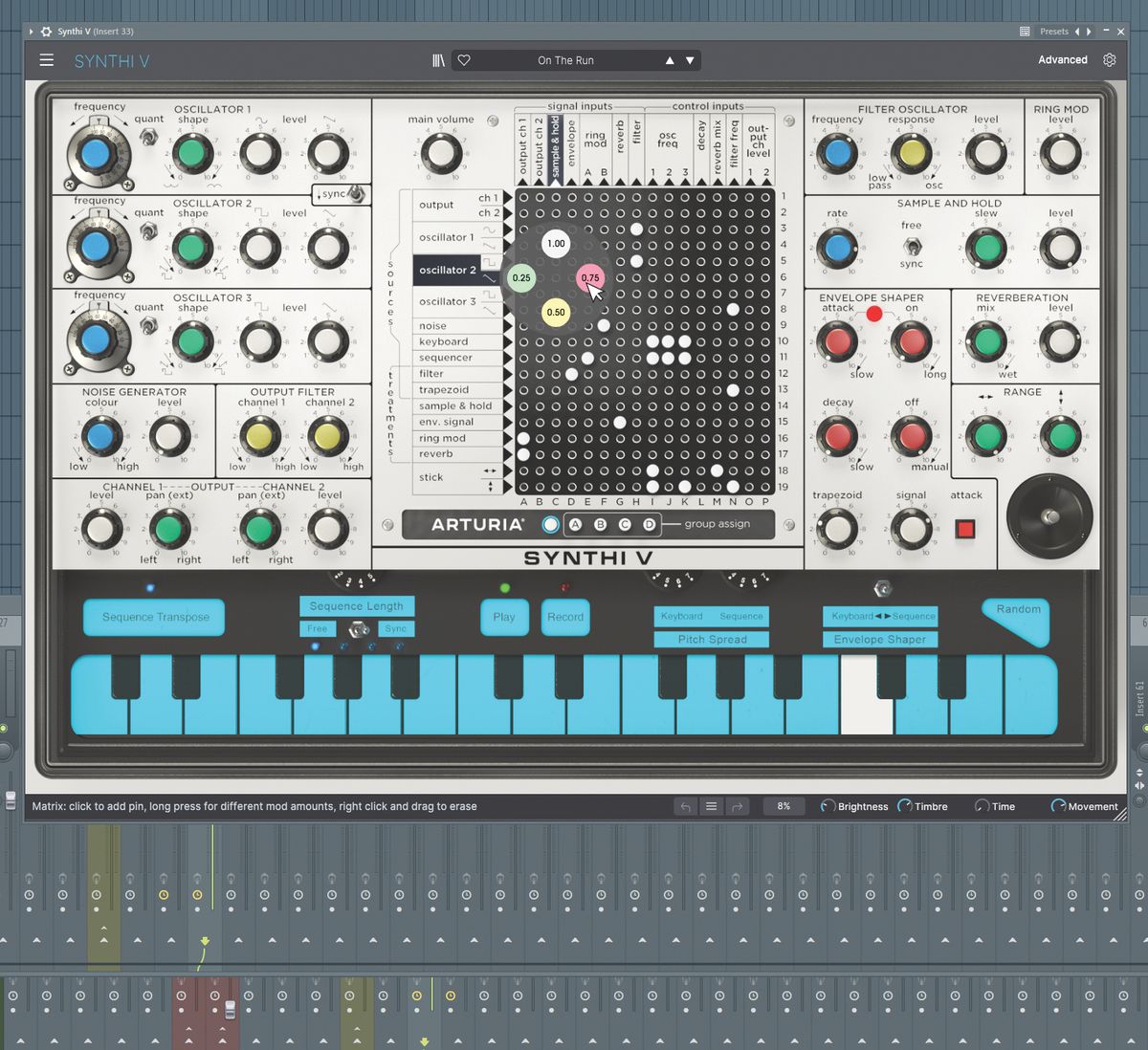Screen dimensions: 1148x1050
Task: Select trapezoid matrix source row
Action: [459, 390]
